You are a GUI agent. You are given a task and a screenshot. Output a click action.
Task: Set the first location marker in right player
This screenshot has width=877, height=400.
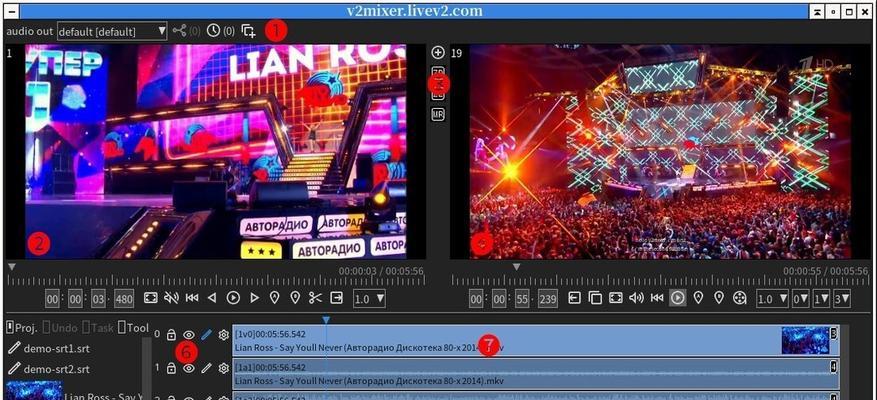click(698, 298)
